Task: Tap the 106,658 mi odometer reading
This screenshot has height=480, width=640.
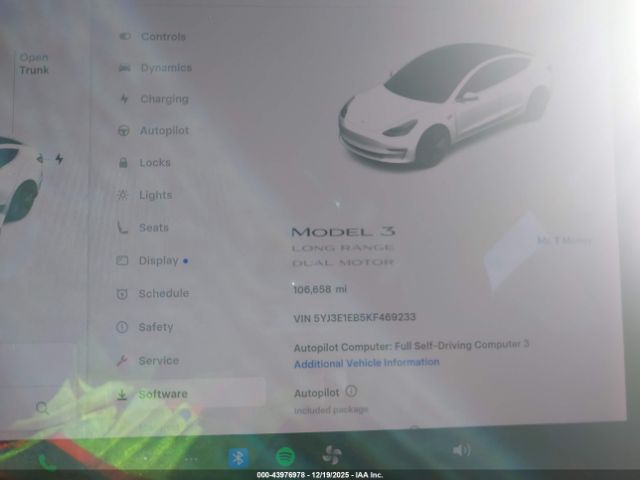Action: pos(320,289)
